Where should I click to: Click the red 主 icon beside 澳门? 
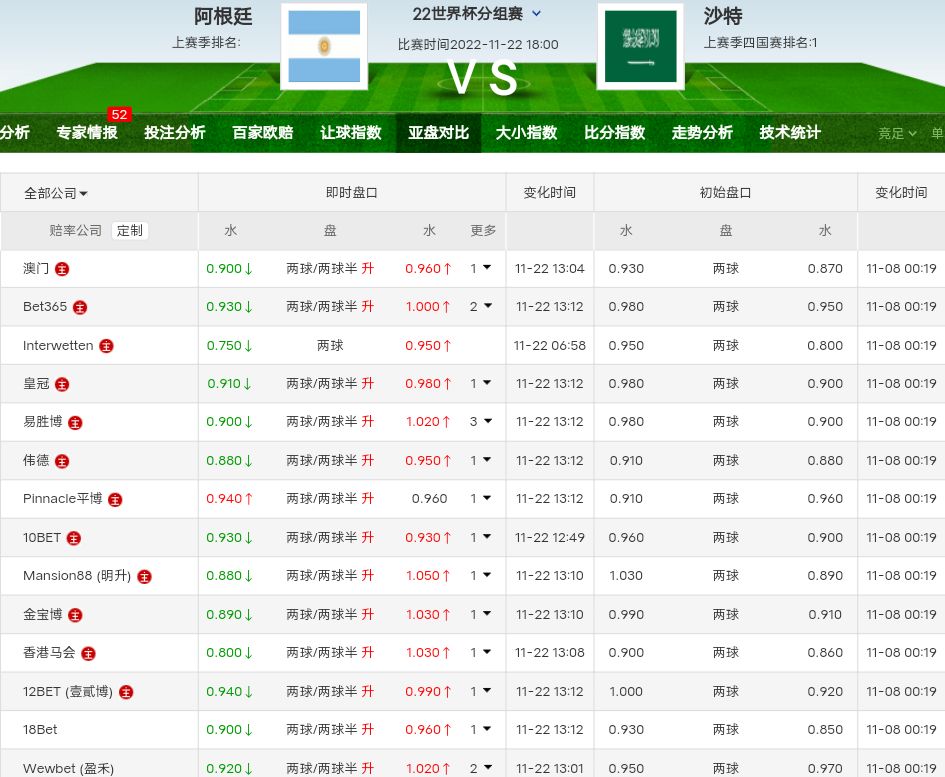[x=62, y=269]
